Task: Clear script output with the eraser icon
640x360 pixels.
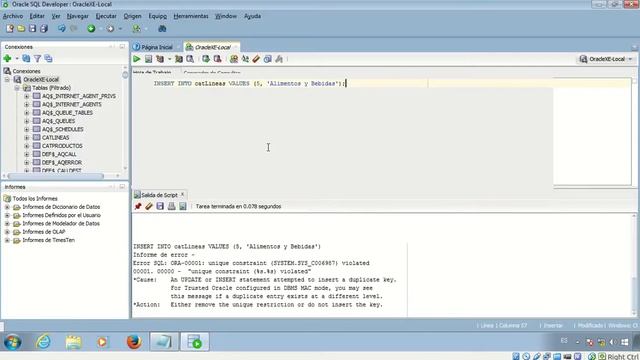Action: (149, 207)
